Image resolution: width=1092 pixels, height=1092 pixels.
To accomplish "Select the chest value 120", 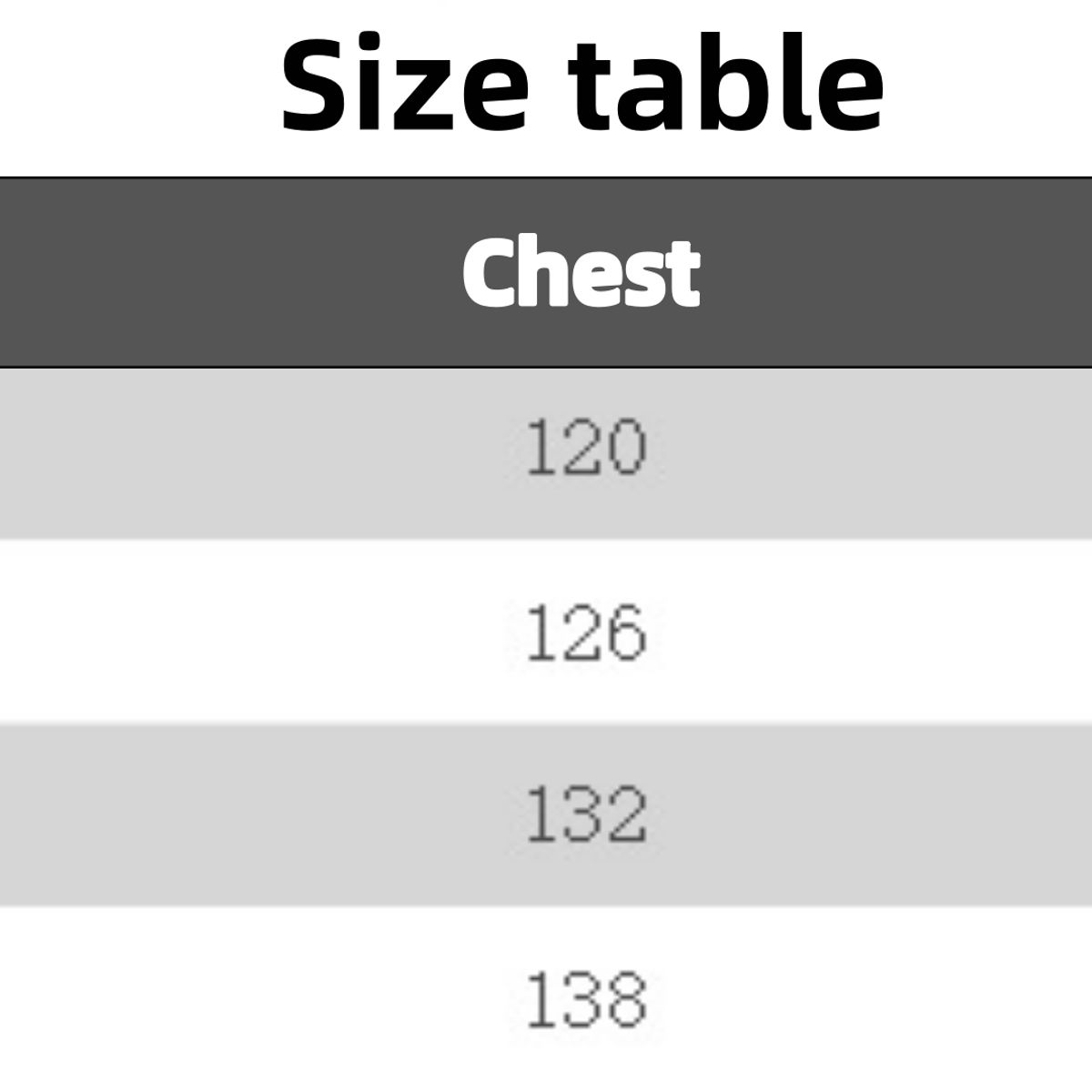I will pos(586,448).
